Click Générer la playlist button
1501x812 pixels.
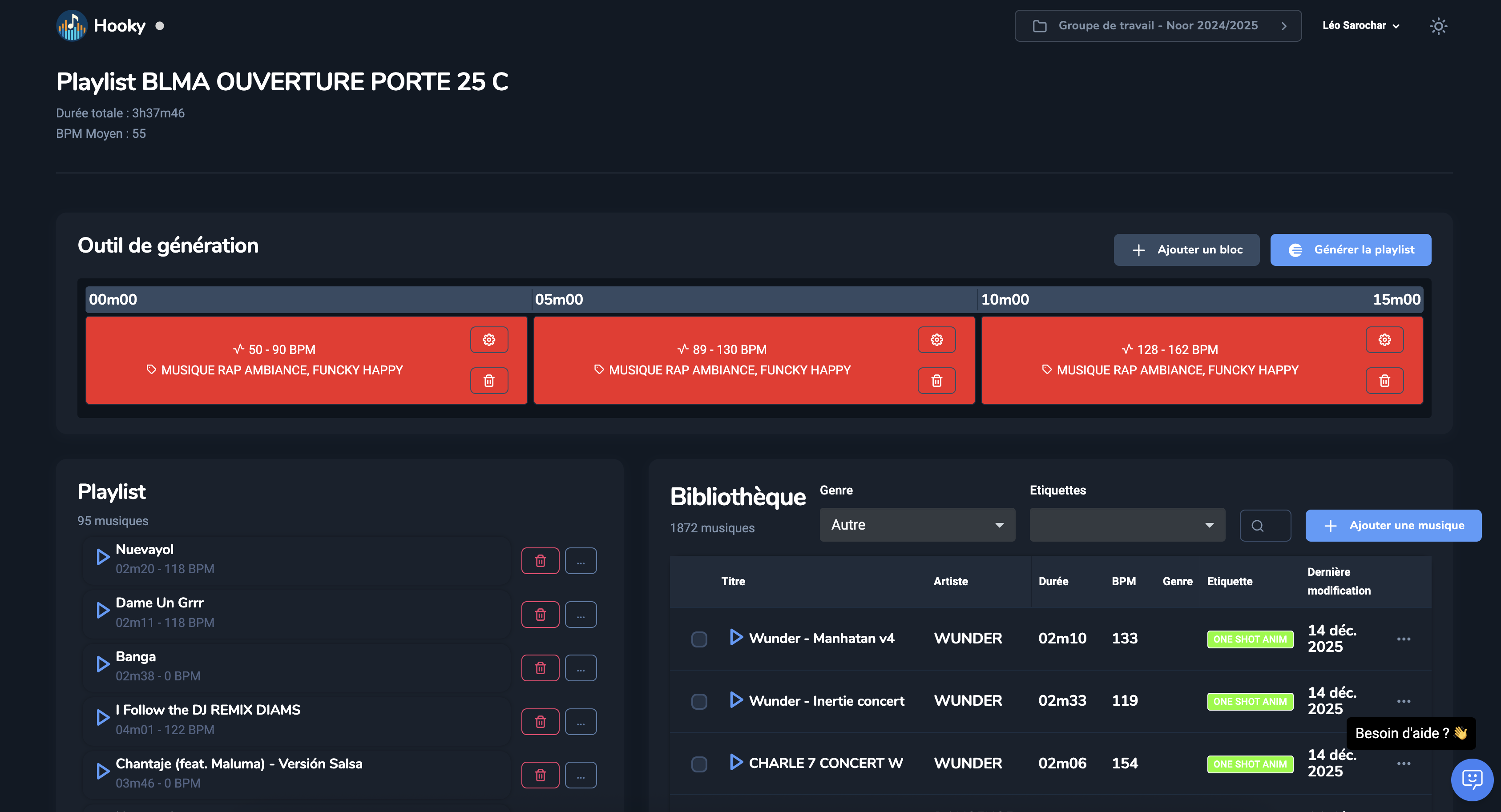pyautogui.click(x=1350, y=250)
